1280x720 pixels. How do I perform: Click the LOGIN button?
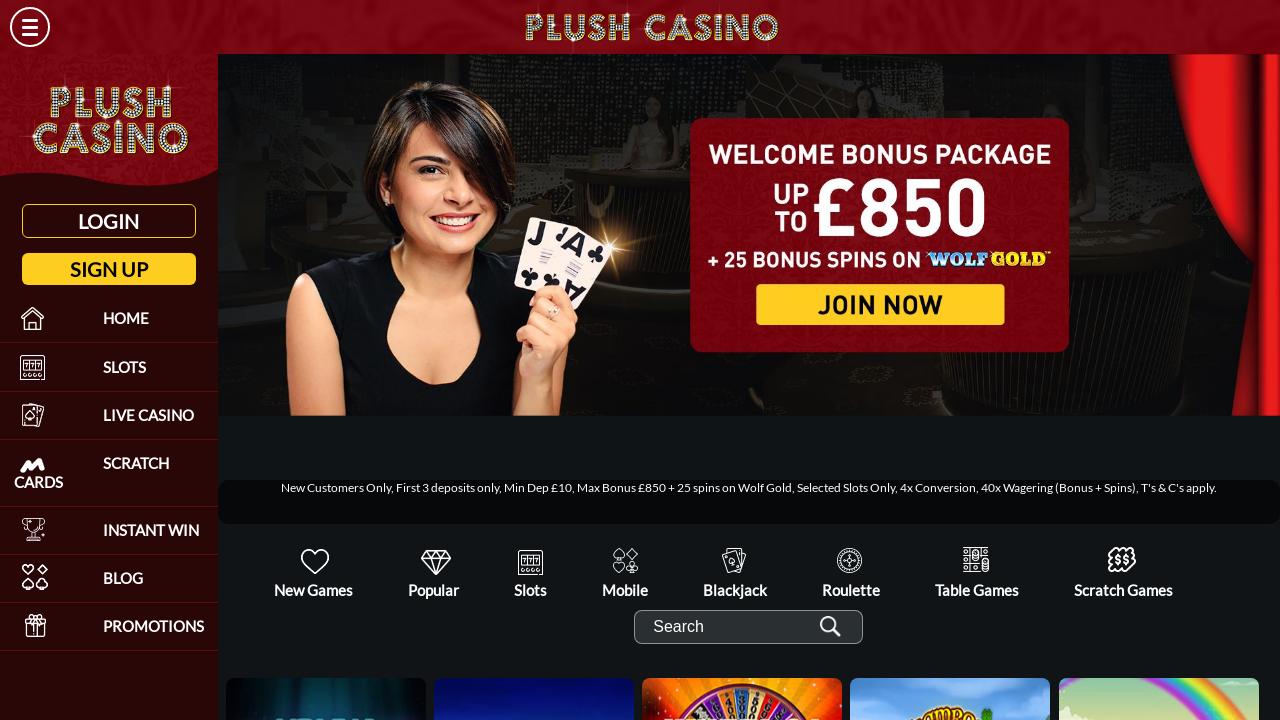click(x=109, y=221)
